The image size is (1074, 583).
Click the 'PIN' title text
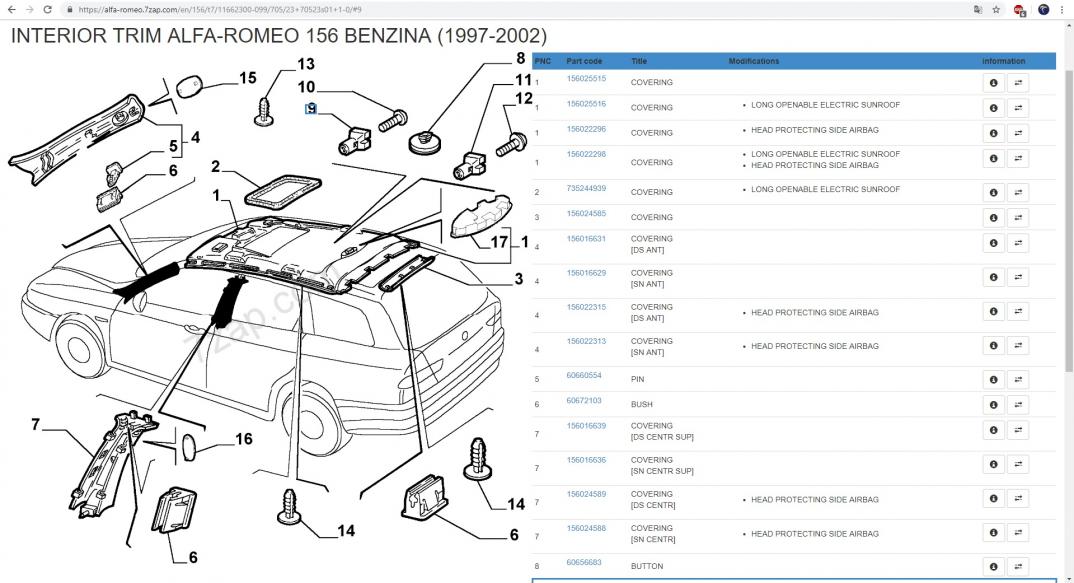coord(637,380)
